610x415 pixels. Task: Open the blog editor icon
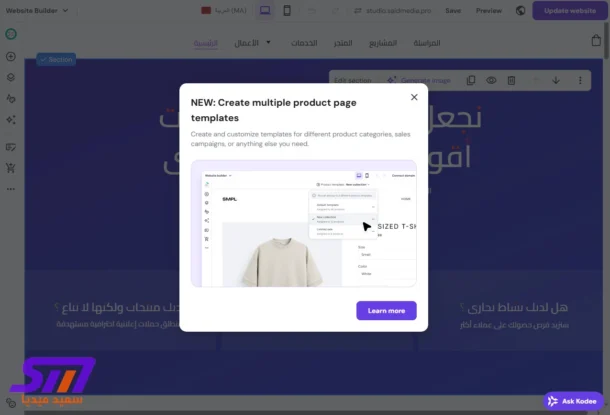click(x=11, y=146)
